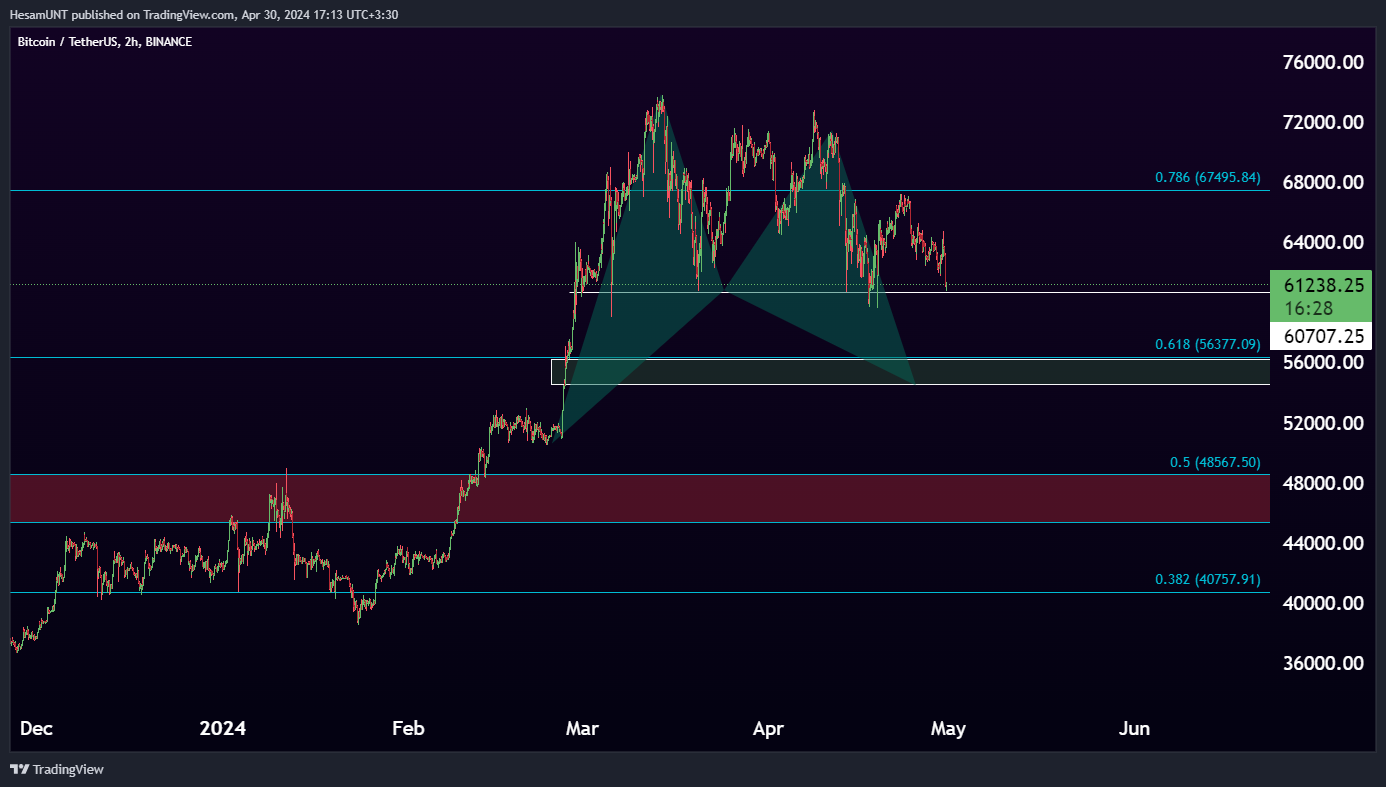Click the 0.382 (40757.91) Fibonacci label
Screen dimensions: 1386x787
coord(1208,579)
